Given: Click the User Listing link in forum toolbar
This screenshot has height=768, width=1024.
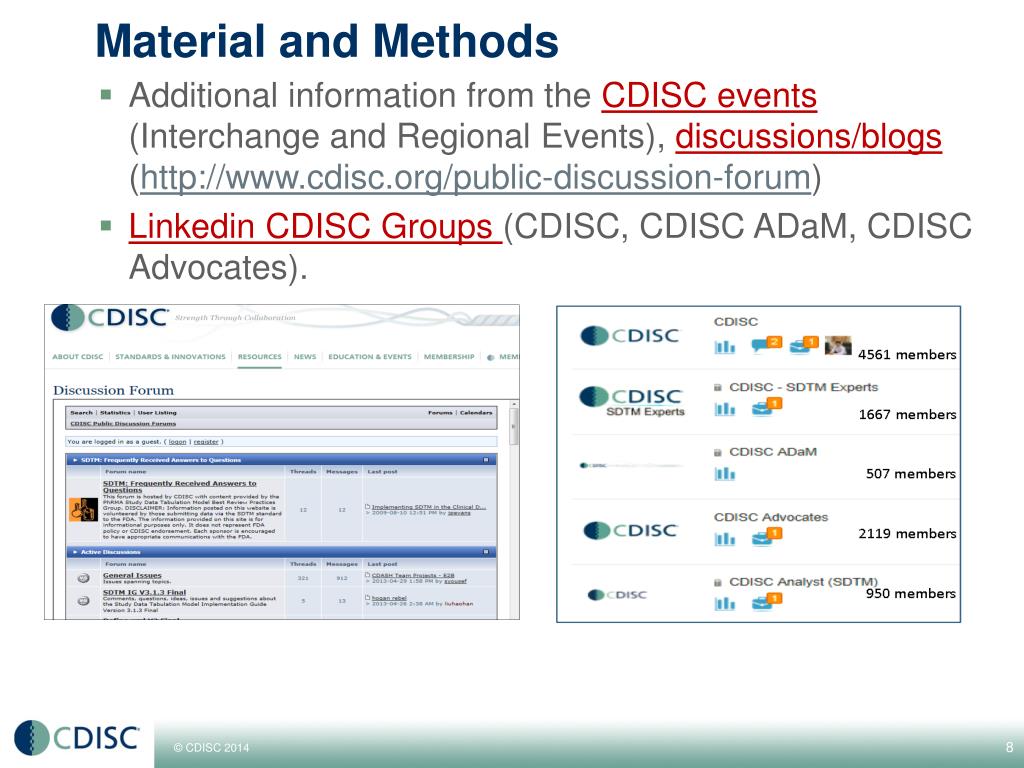Looking at the screenshot, I should coord(157,413).
